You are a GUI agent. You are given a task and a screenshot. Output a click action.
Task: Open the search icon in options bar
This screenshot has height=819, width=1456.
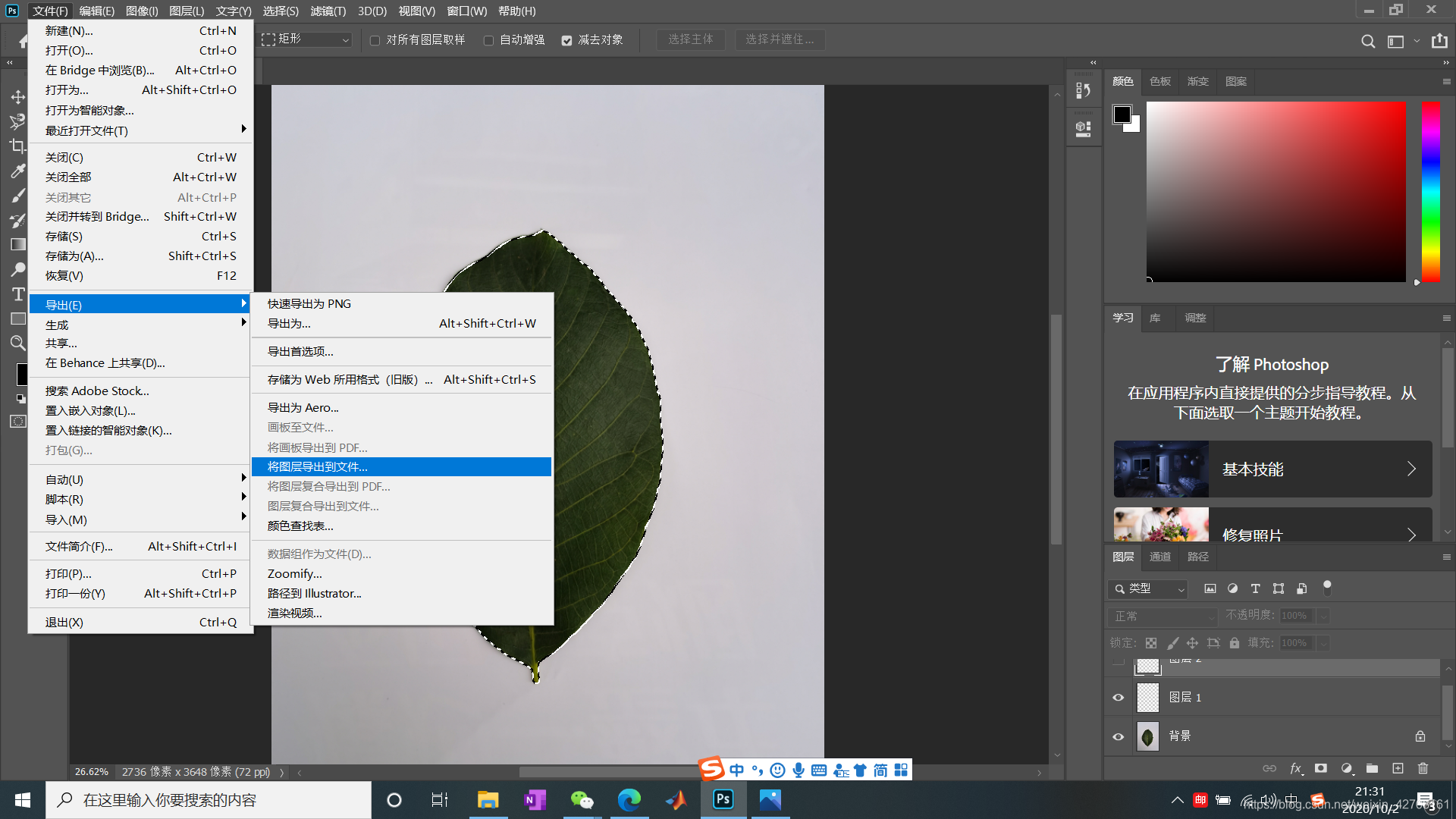[1367, 41]
